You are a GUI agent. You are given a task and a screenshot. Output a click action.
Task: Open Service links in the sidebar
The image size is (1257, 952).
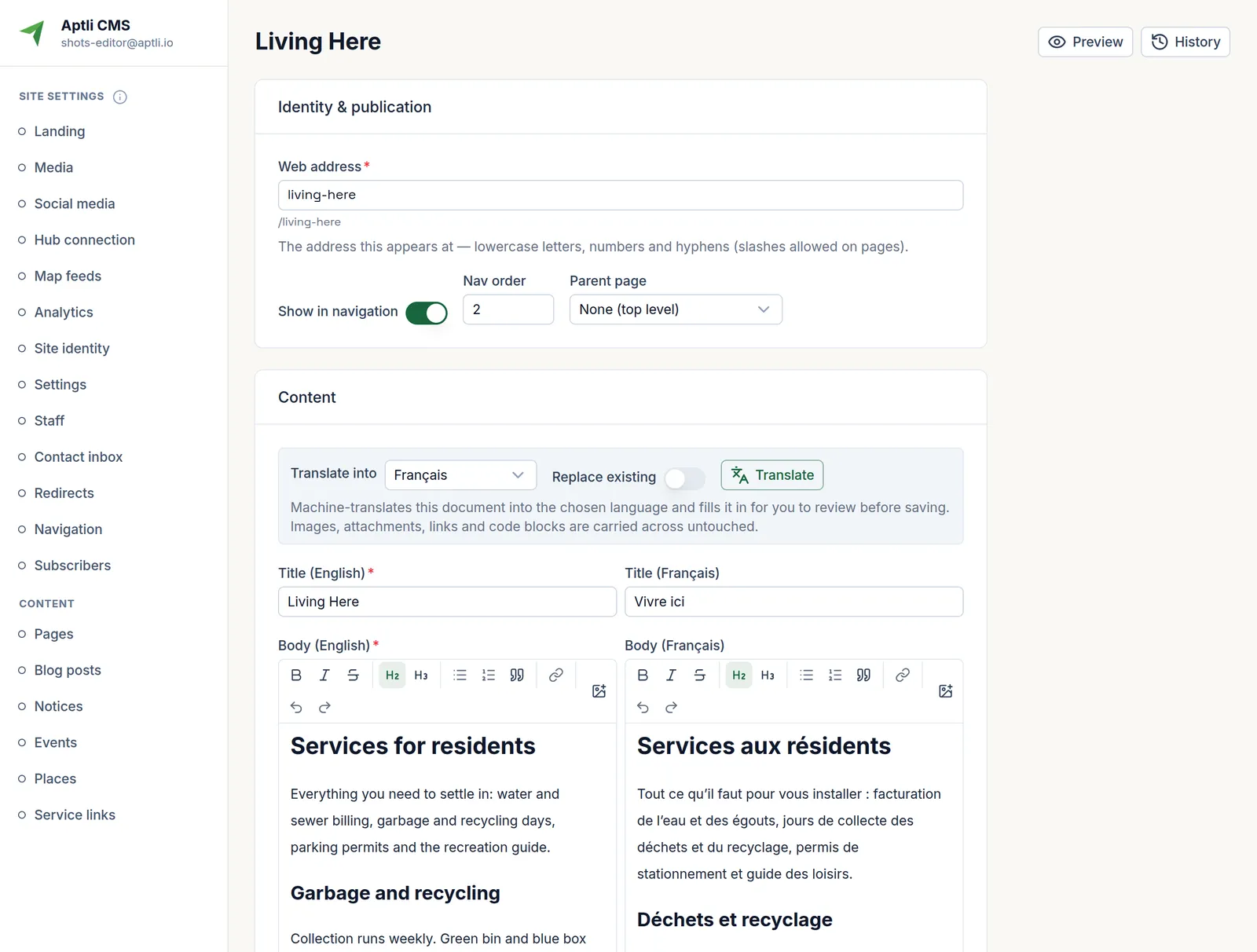click(x=75, y=815)
